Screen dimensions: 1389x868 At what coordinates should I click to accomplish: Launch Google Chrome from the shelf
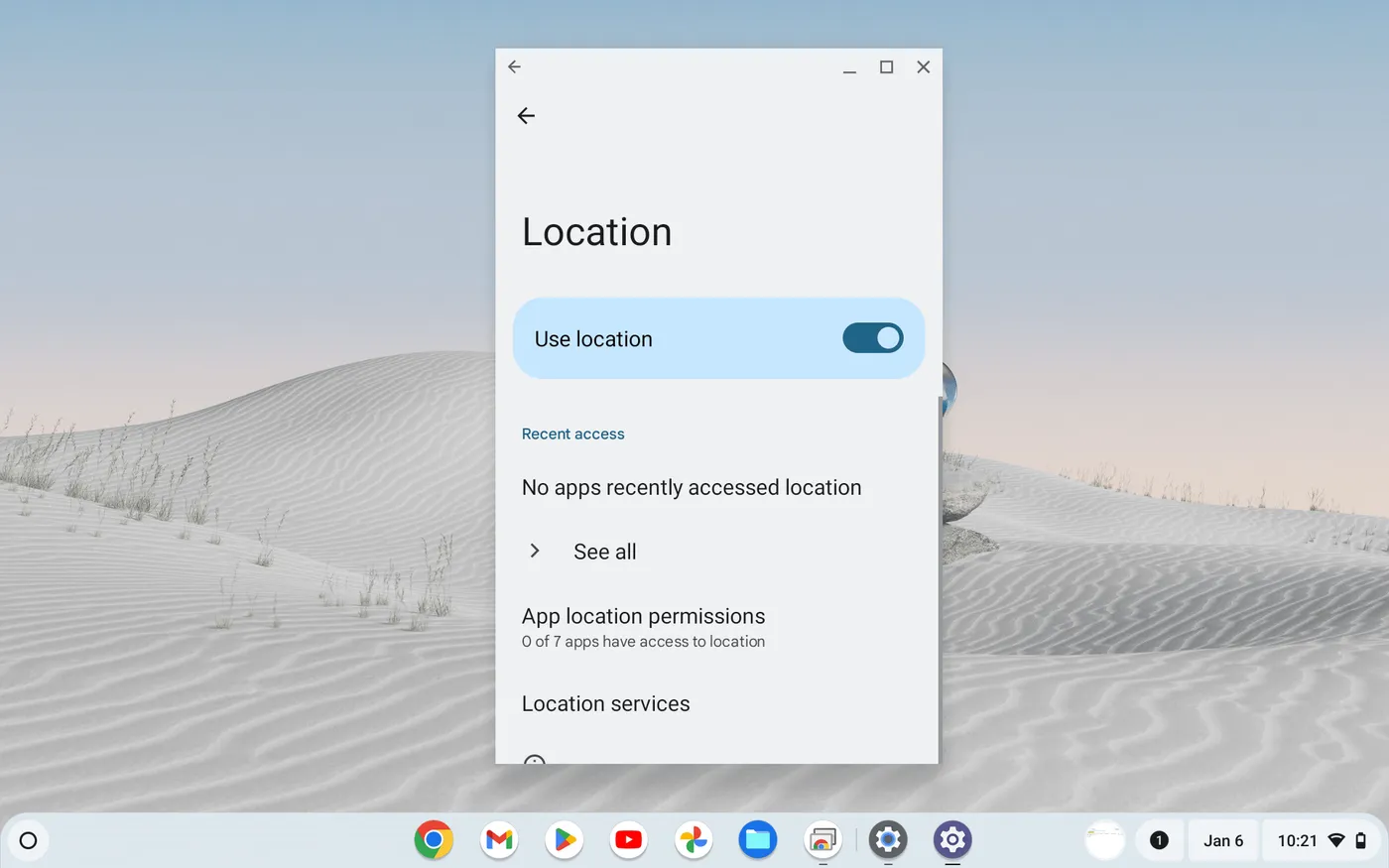[x=434, y=840]
